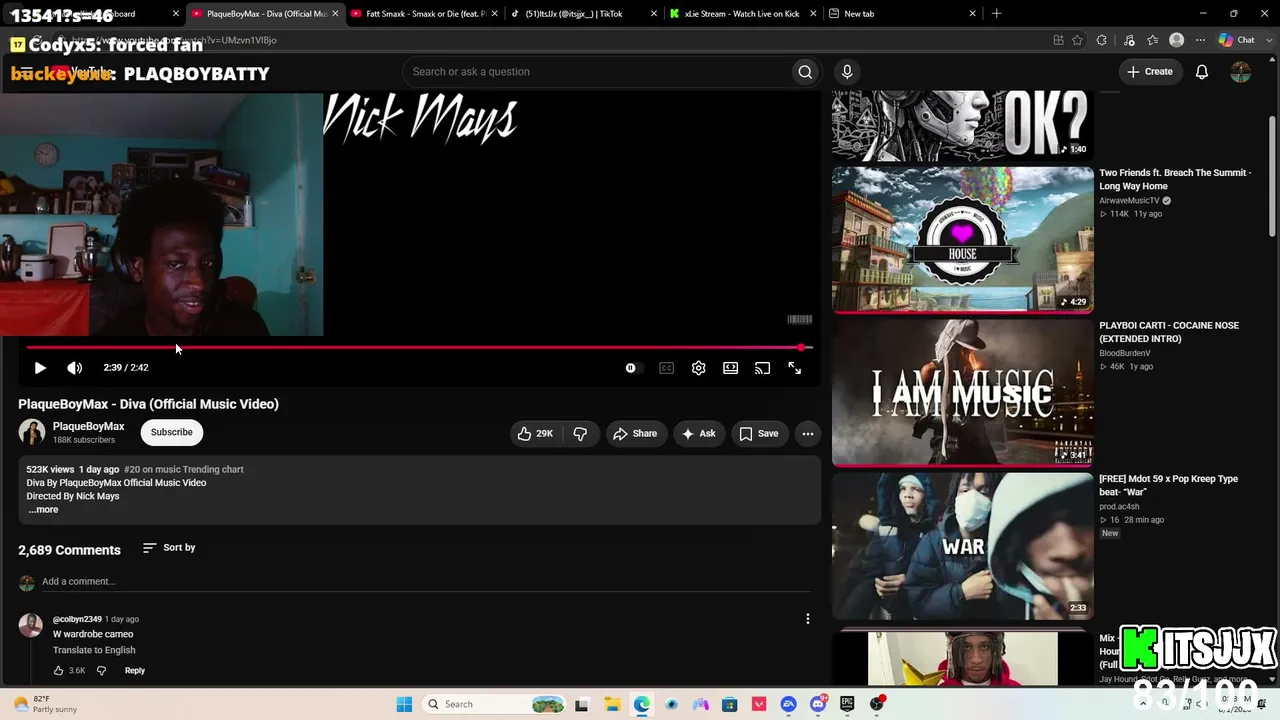Viewport: 1280px width, 720px height.
Task: Open a new browser tab
Action: click(996, 14)
